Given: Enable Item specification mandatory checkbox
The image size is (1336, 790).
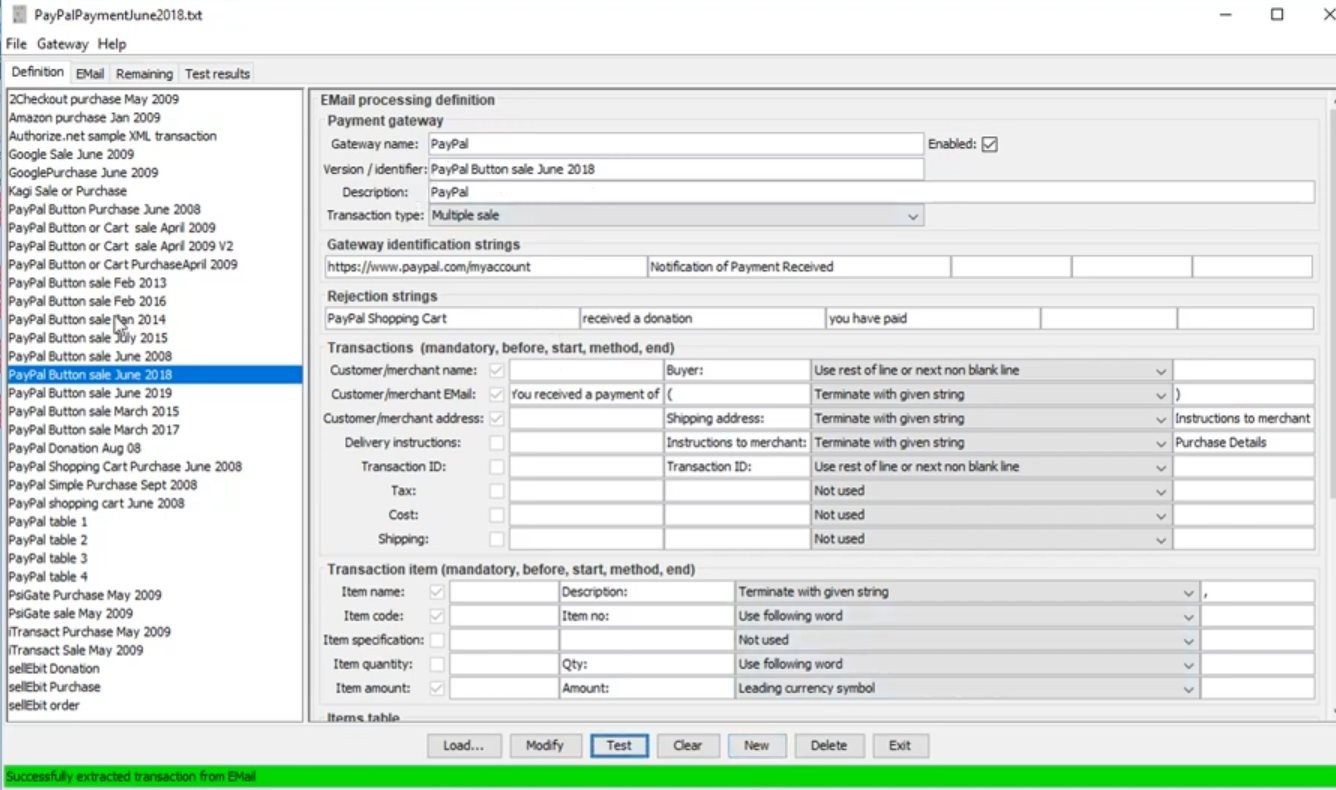Looking at the screenshot, I should point(437,640).
